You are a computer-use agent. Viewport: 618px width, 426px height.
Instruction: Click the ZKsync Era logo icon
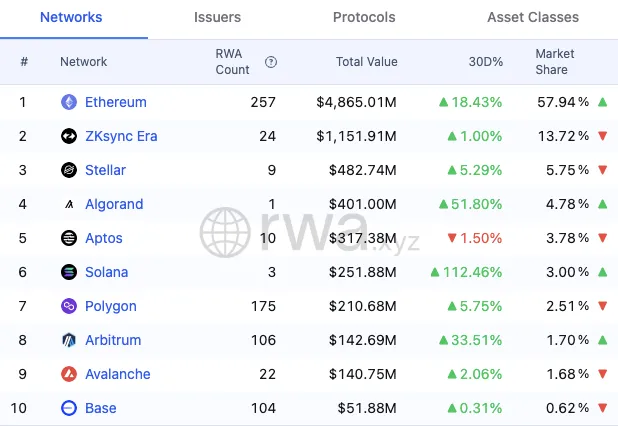[69, 136]
